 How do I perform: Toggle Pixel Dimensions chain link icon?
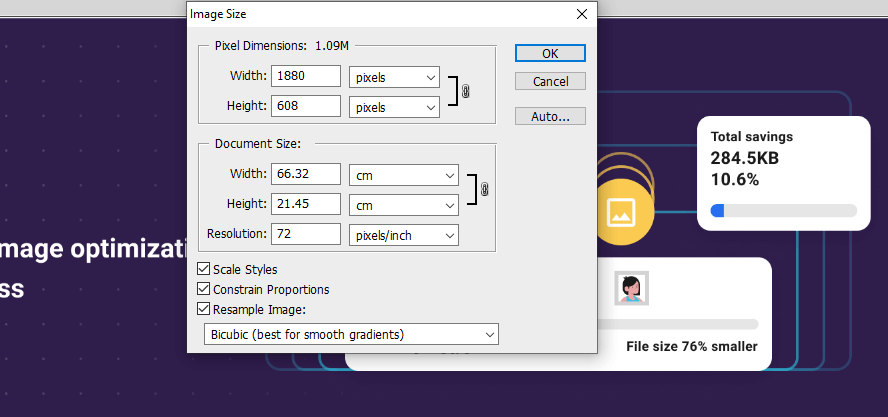click(x=466, y=91)
